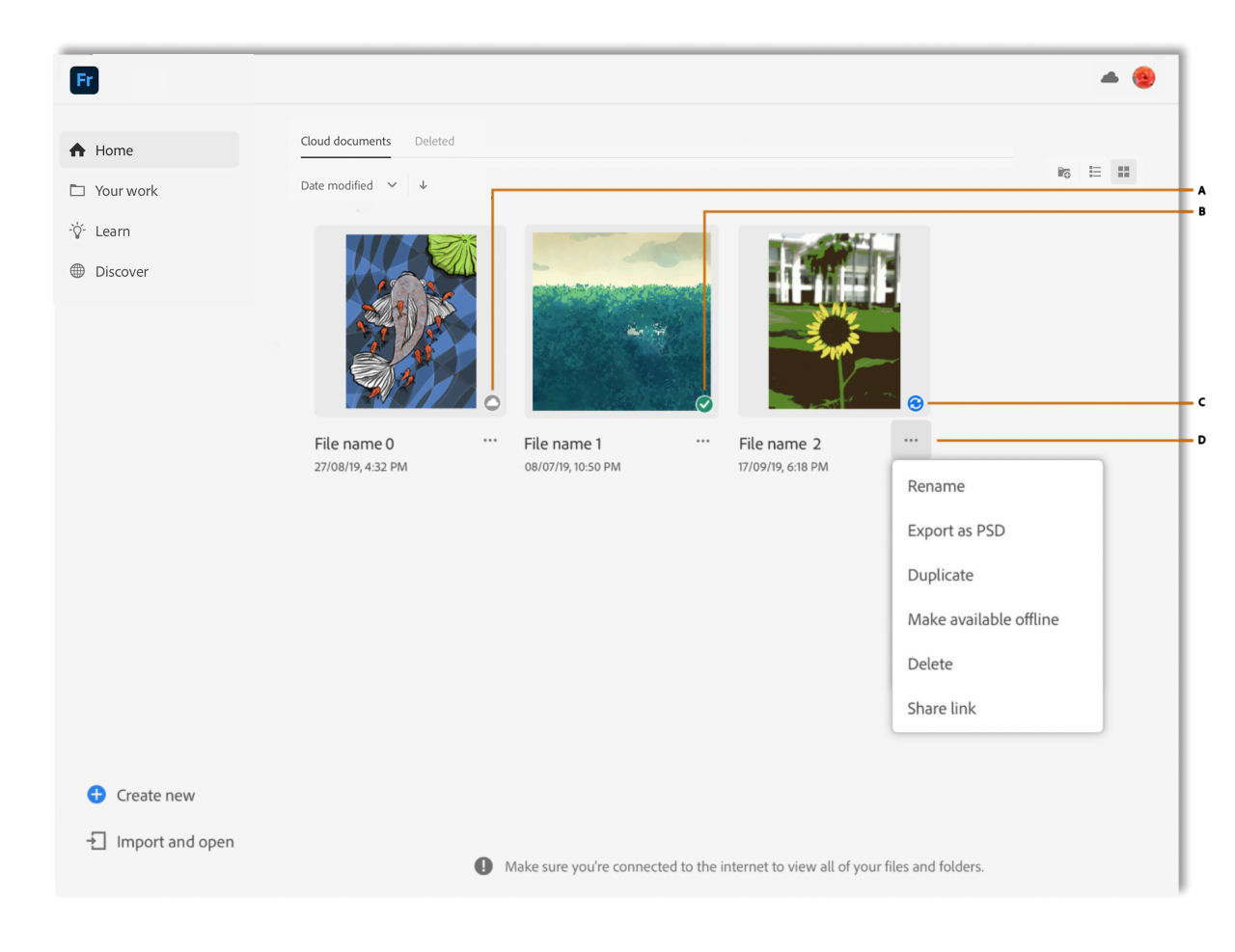Click the sync icon on File name 2
The height and width of the screenshot is (952, 1235).
(x=915, y=403)
